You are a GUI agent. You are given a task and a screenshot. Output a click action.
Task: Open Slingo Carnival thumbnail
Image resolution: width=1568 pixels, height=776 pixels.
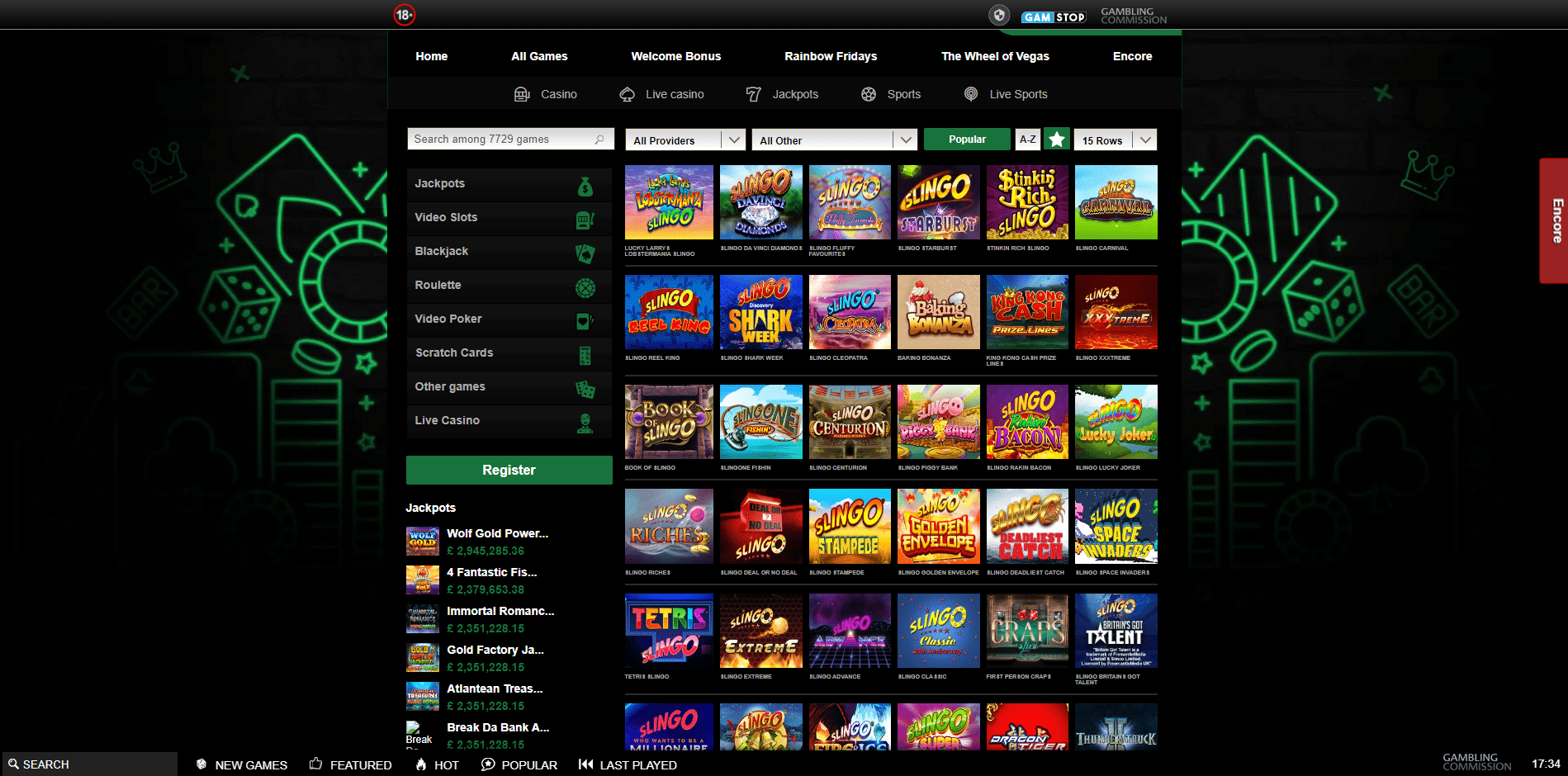[x=1116, y=202]
